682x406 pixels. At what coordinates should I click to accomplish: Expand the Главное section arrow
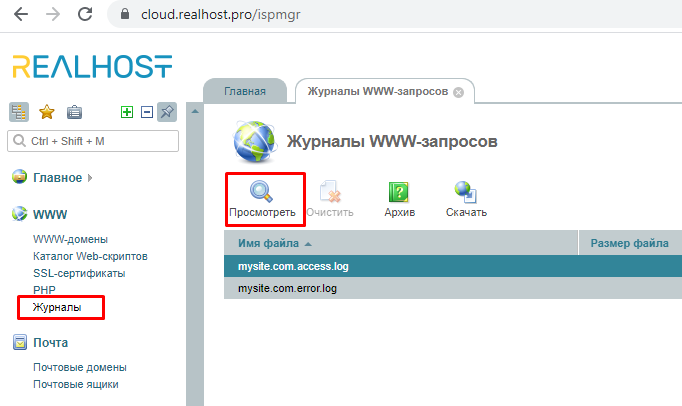click(90, 178)
